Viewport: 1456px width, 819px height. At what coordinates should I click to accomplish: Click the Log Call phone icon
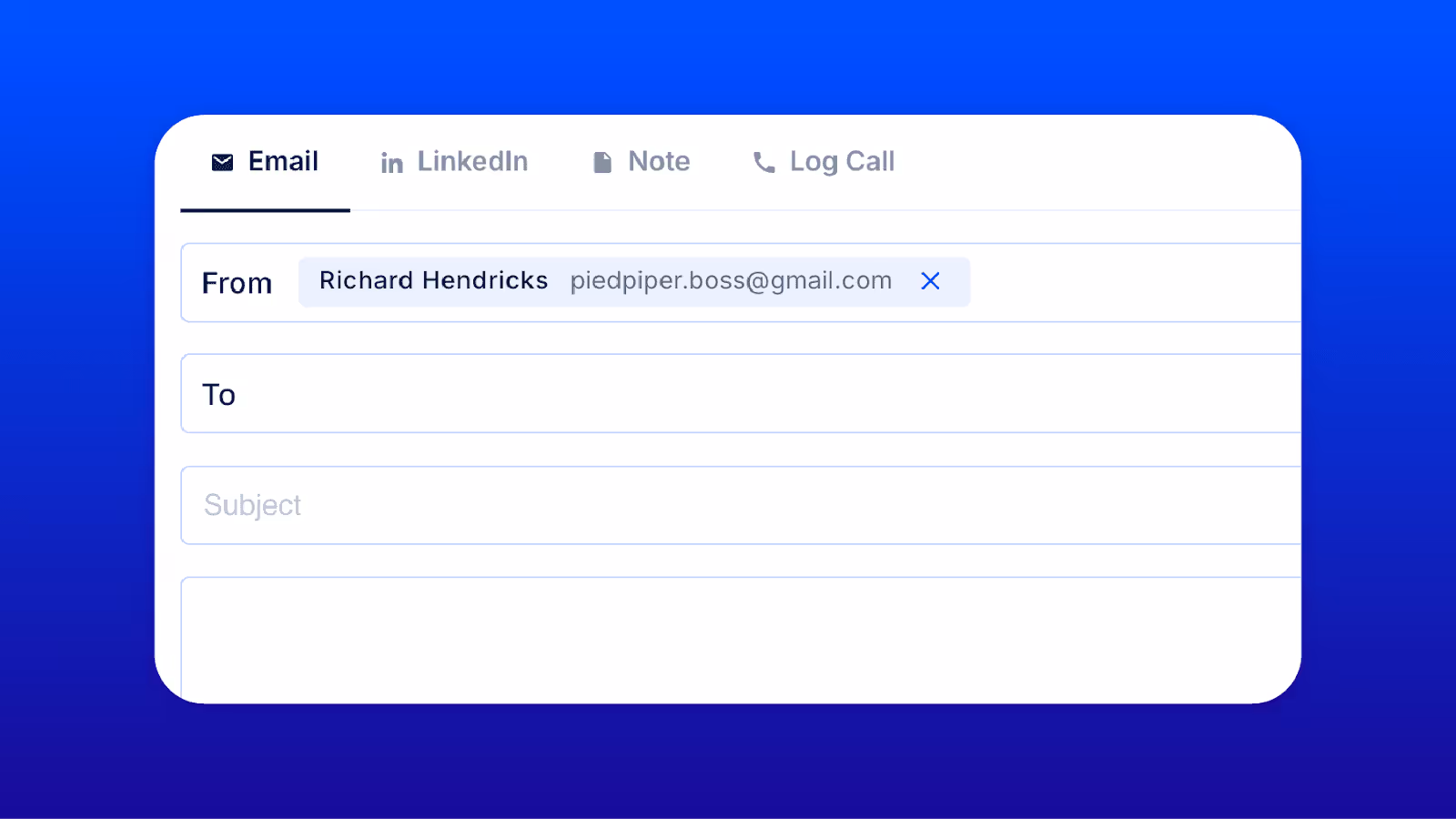tap(764, 163)
